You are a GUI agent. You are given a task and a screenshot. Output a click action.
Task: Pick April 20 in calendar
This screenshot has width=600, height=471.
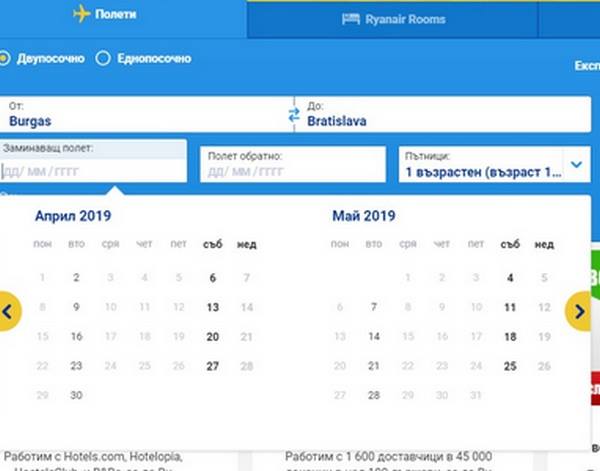click(x=213, y=337)
